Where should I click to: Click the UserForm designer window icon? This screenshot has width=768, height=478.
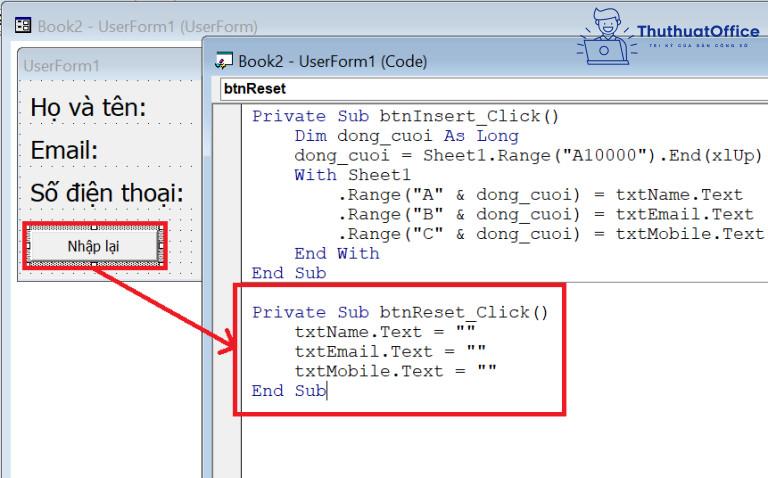pyautogui.click(x=23, y=25)
